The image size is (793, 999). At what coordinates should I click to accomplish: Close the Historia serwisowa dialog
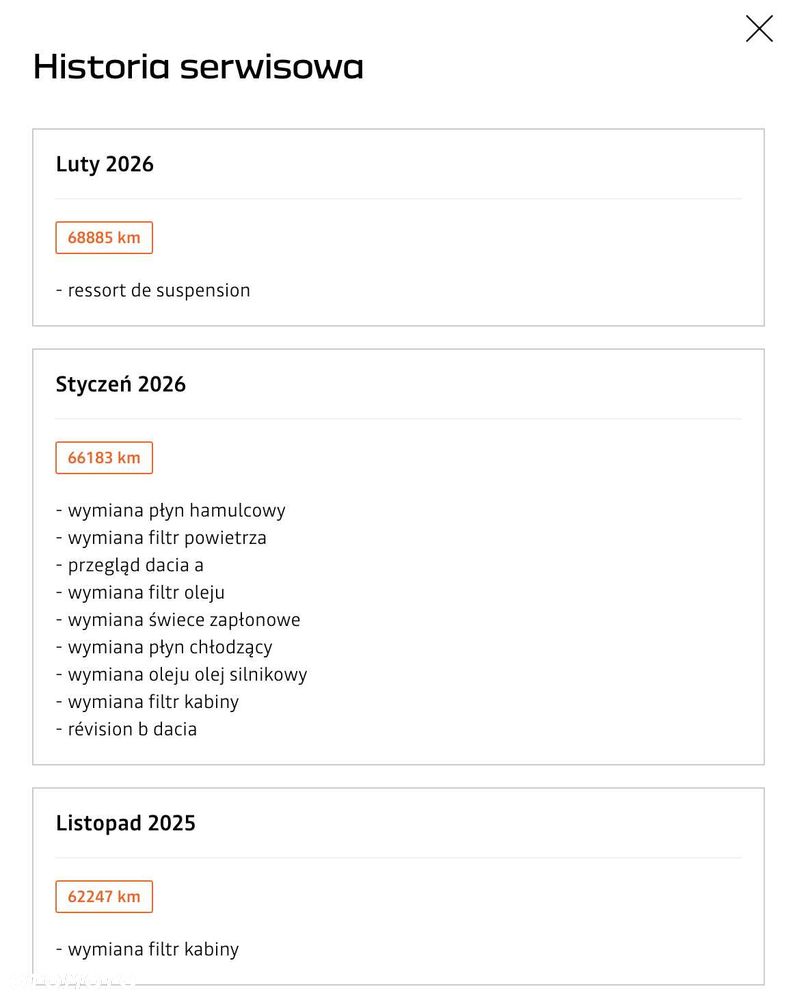click(759, 29)
